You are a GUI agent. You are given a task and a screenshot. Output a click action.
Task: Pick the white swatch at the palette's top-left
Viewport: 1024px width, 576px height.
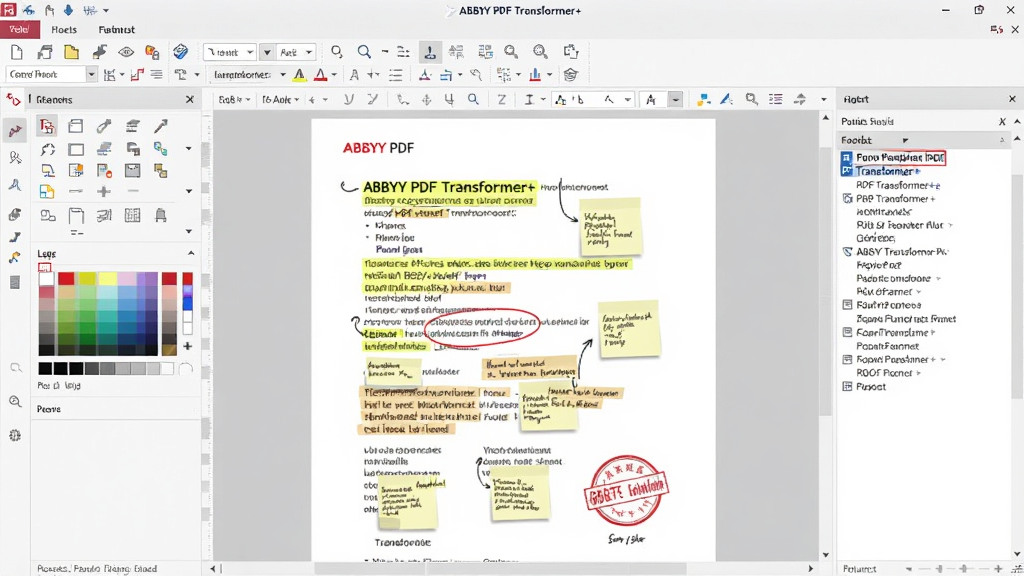pyautogui.click(x=46, y=279)
